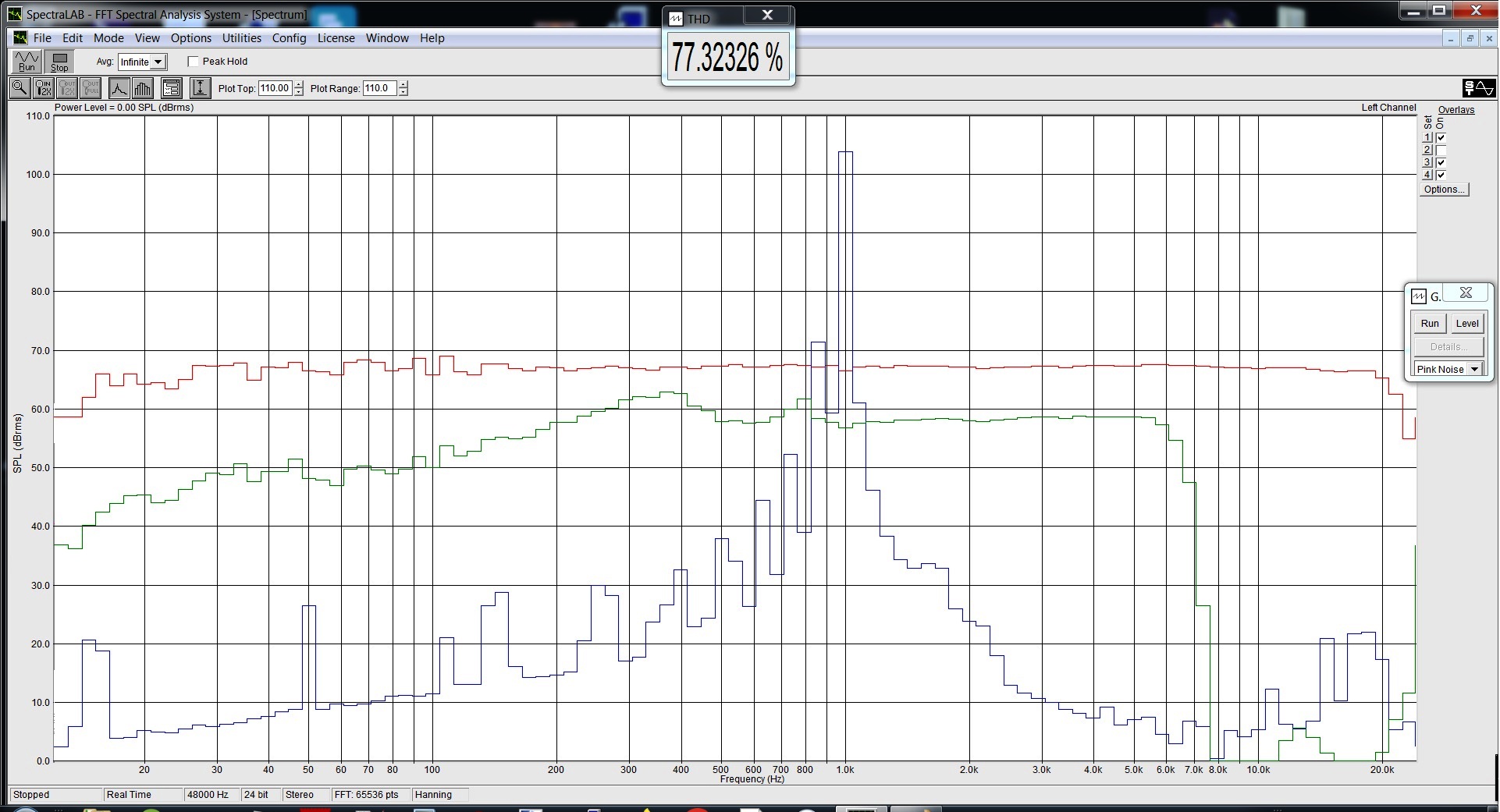This screenshot has width=1500, height=812.
Task: Click the zoom Out 2X icon
Action: 67,87
